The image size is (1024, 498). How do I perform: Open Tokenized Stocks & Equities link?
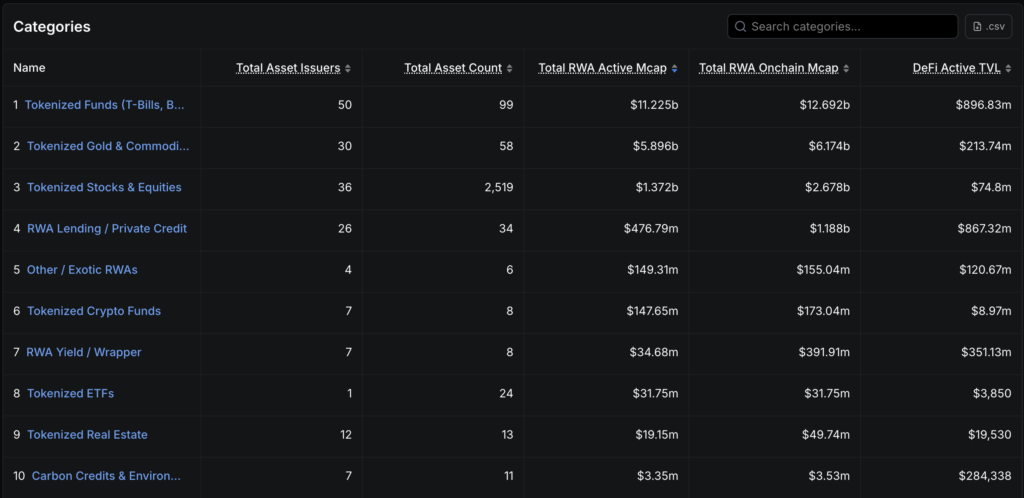[x=104, y=188]
